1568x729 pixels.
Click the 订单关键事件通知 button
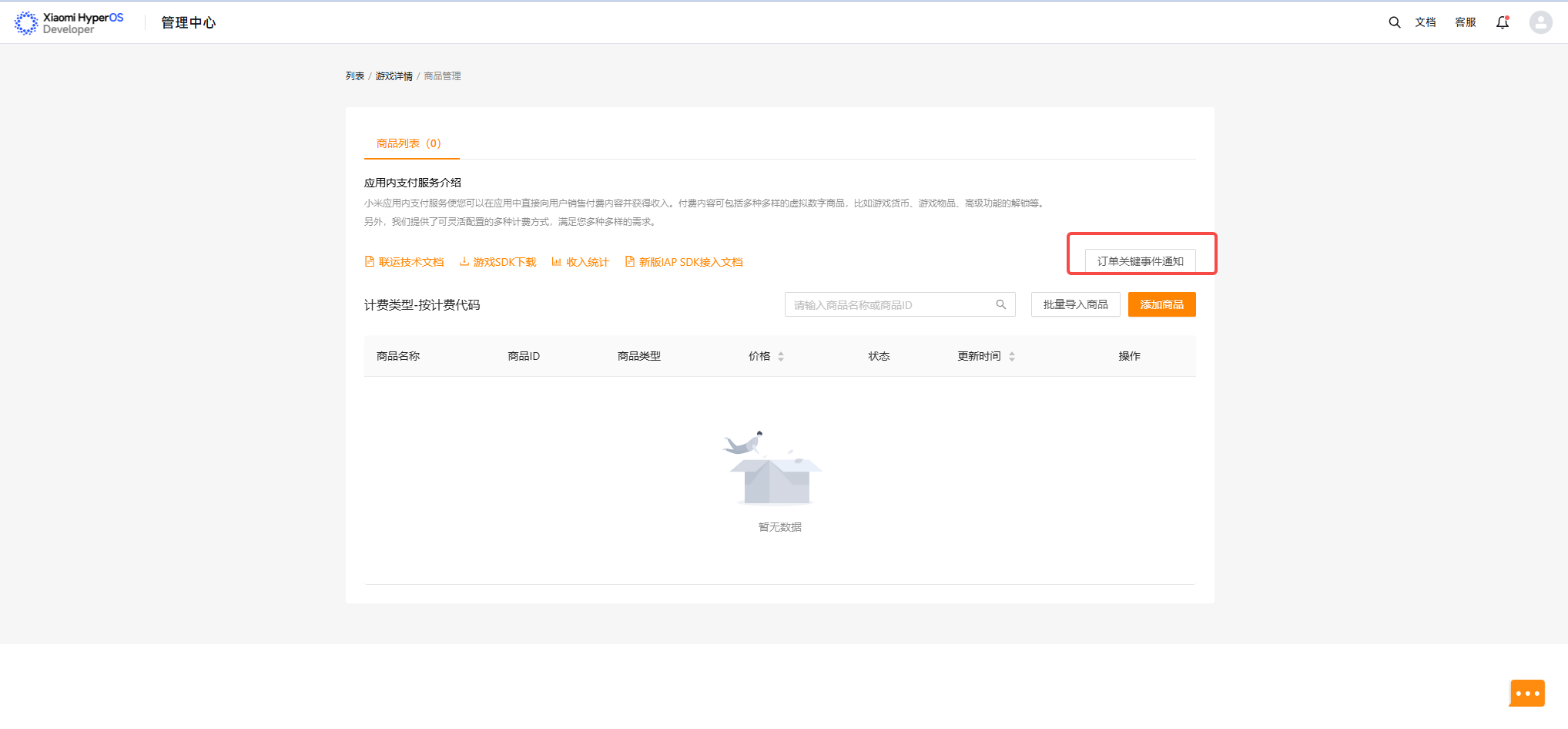tap(1141, 261)
